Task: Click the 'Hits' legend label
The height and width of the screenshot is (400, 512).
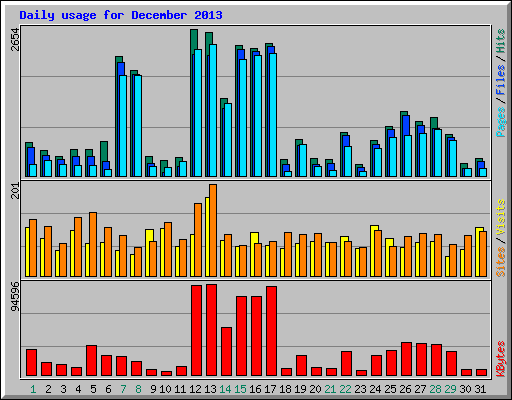Action: (x=501, y=41)
